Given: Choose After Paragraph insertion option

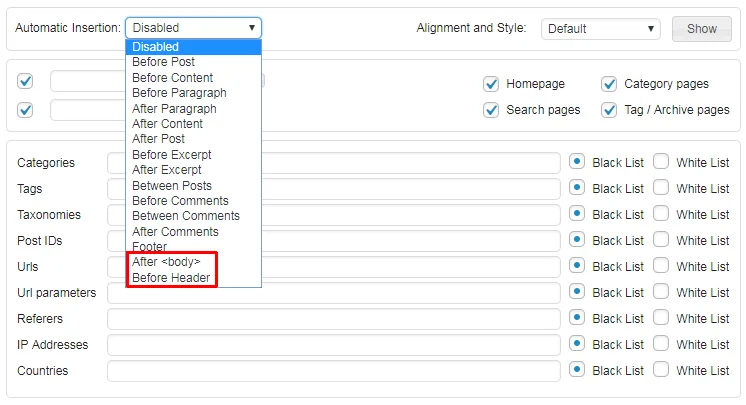Looking at the screenshot, I should (174, 108).
